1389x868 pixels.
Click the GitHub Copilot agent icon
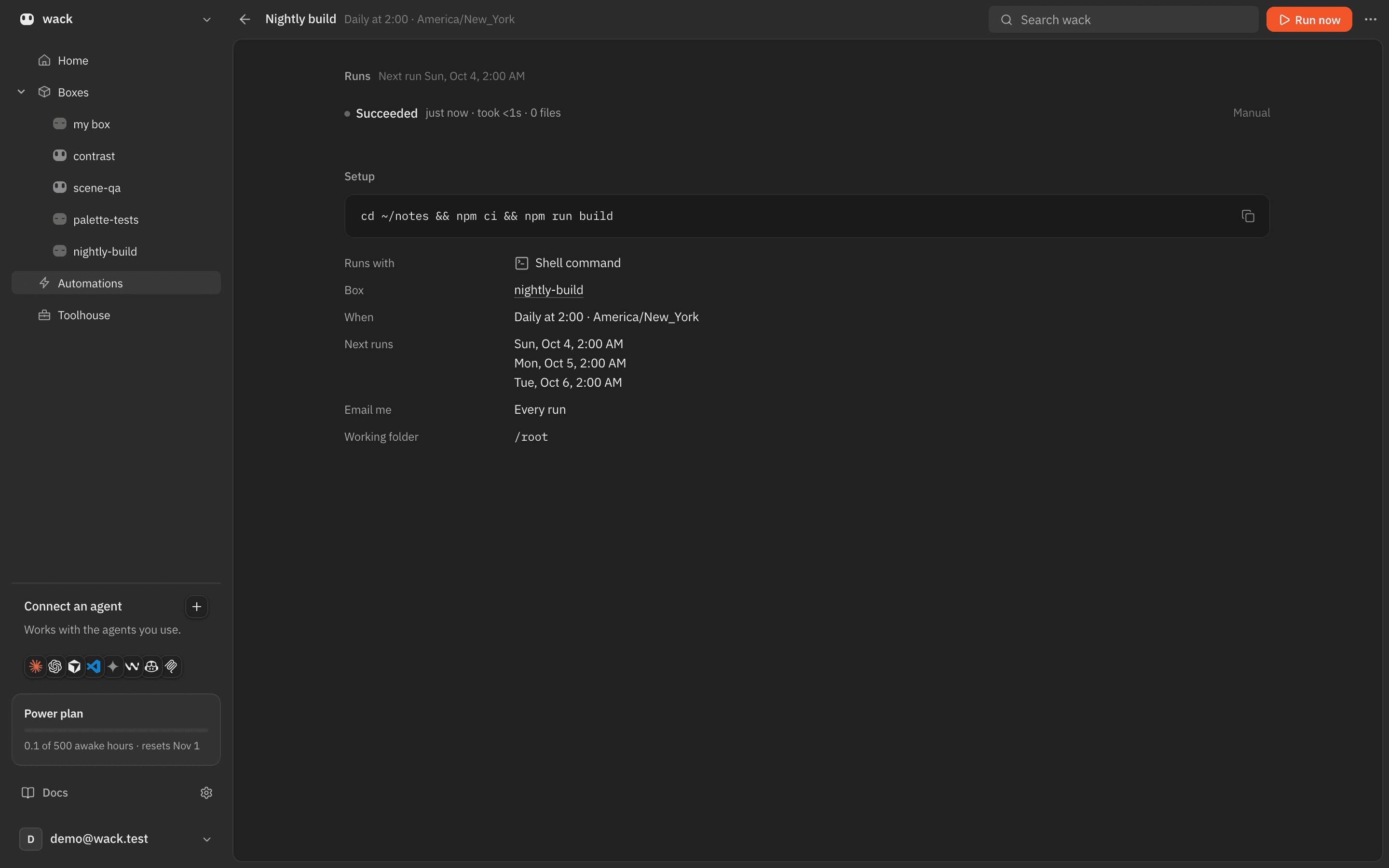coord(151,666)
